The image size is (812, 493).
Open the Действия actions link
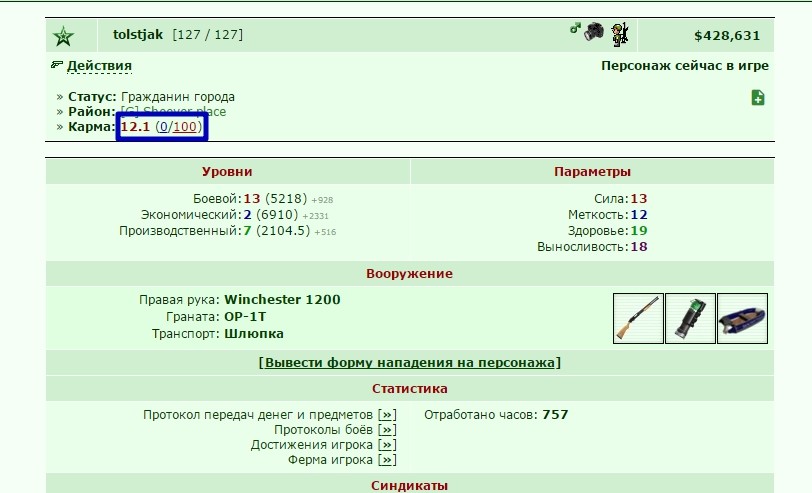pyautogui.click(x=99, y=66)
